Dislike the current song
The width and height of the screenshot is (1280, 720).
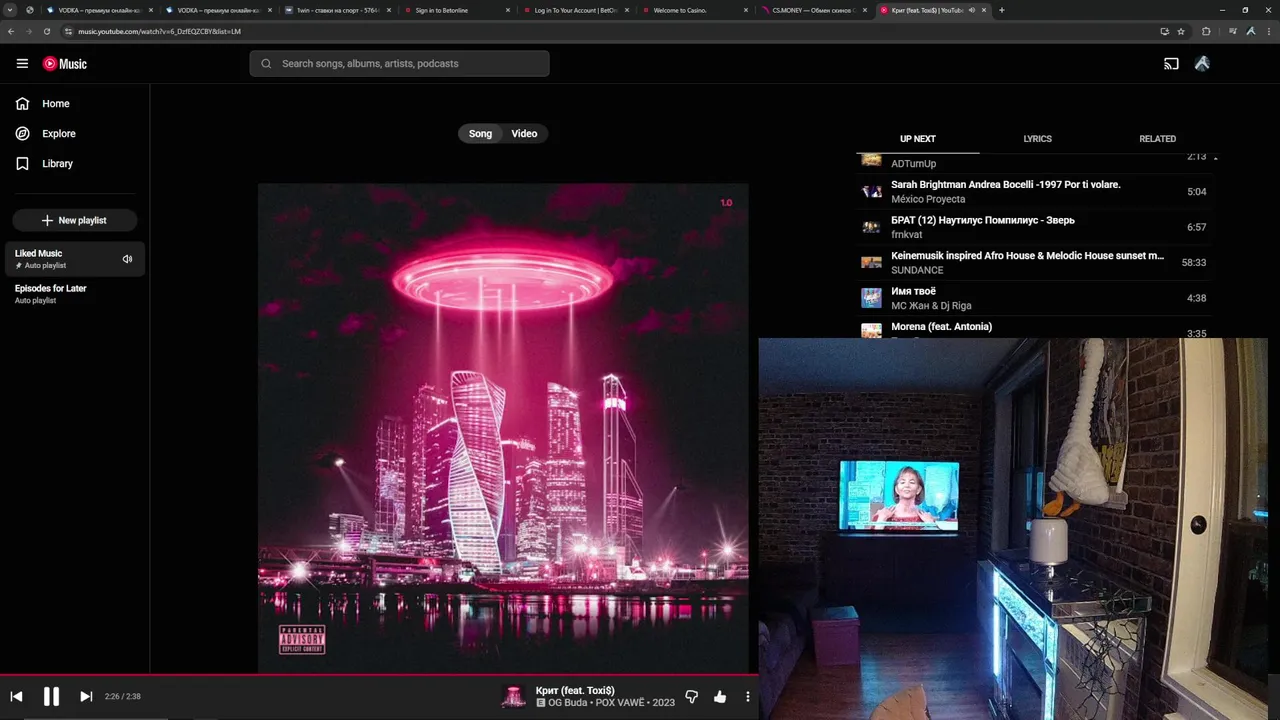point(691,696)
